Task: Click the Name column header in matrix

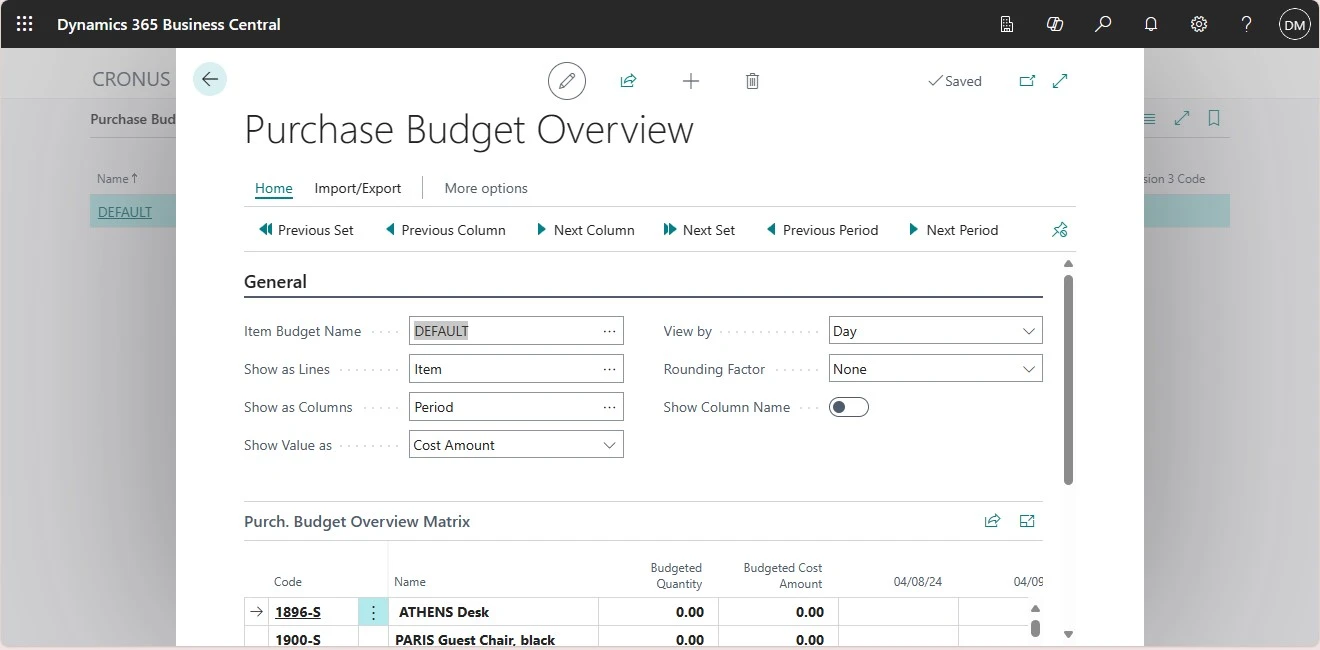Action: click(x=410, y=582)
